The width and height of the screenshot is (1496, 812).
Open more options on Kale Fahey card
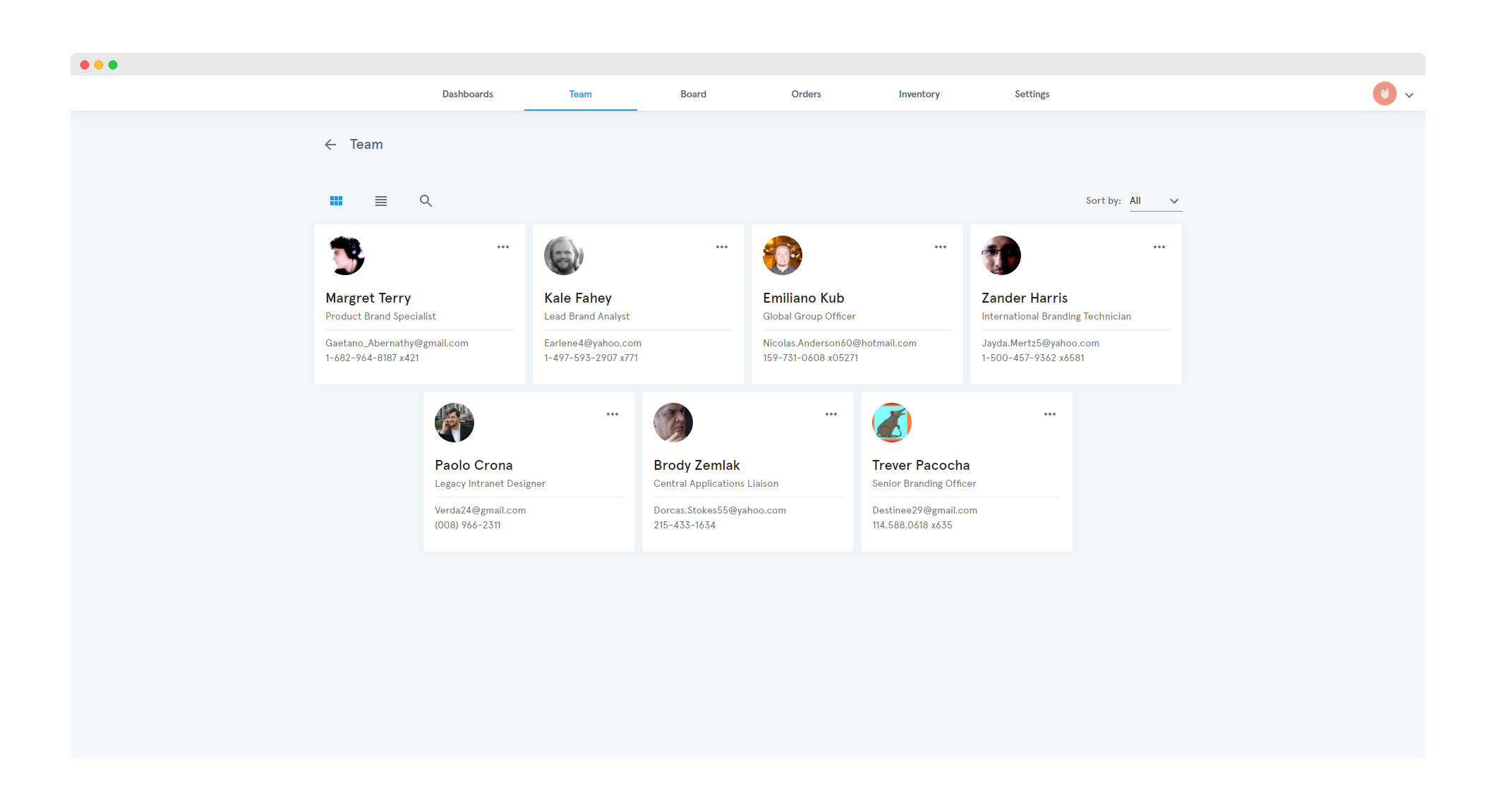pyautogui.click(x=721, y=247)
